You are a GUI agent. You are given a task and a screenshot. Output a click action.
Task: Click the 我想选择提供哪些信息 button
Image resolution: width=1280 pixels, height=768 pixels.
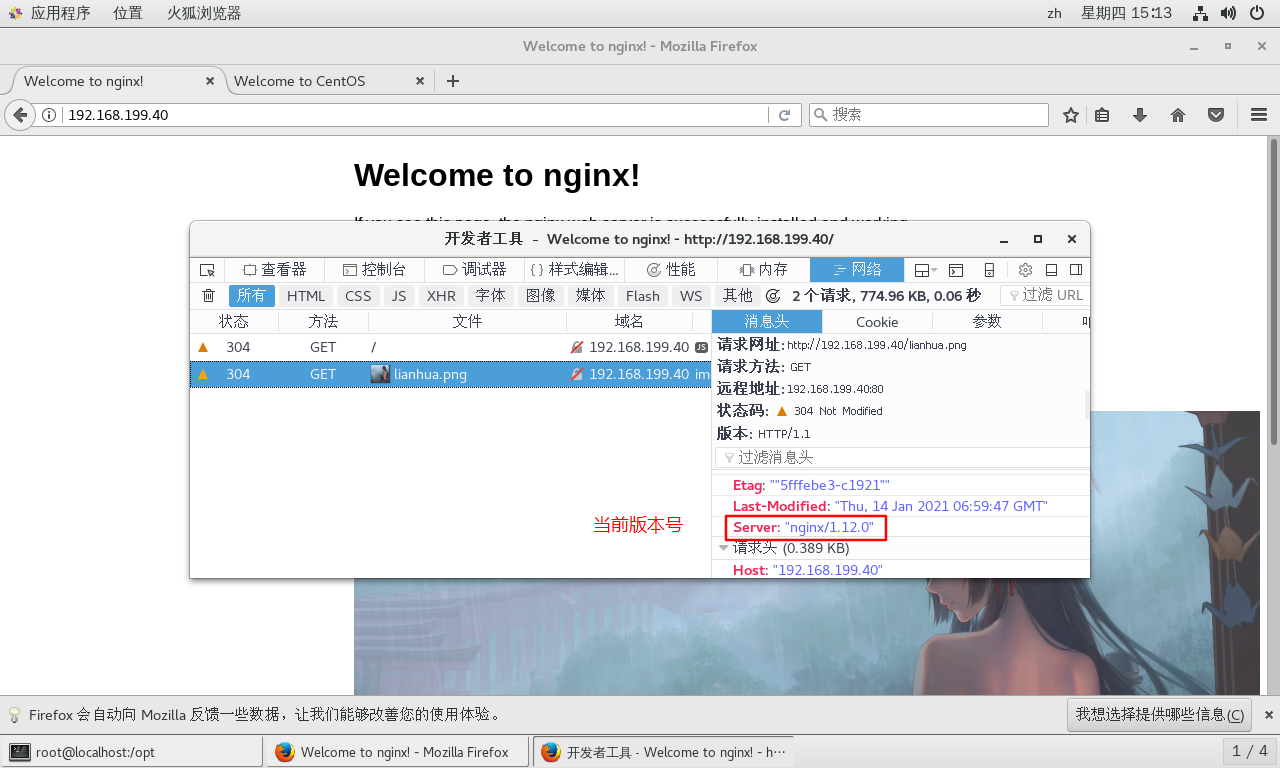click(x=1159, y=714)
